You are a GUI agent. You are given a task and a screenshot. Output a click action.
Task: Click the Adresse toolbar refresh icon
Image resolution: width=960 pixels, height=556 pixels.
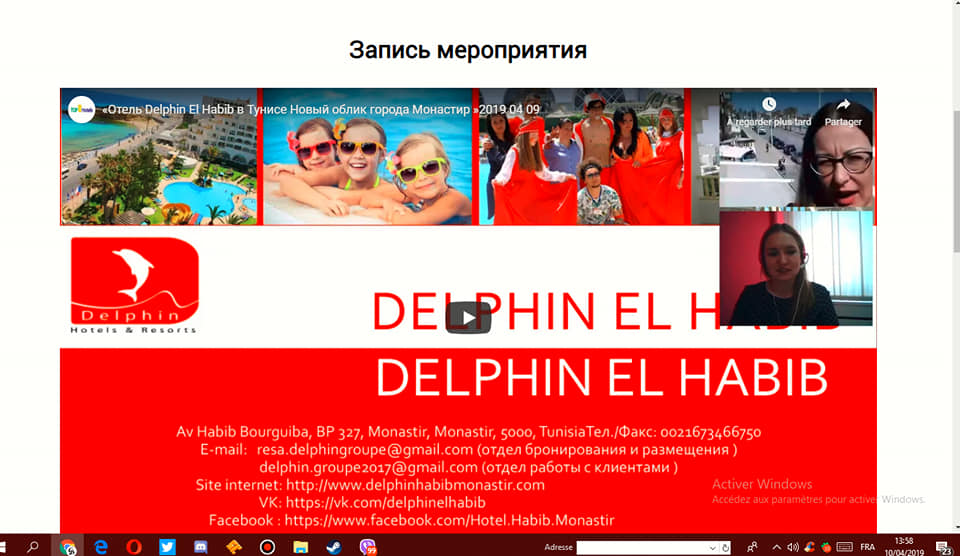[x=726, y=547]
